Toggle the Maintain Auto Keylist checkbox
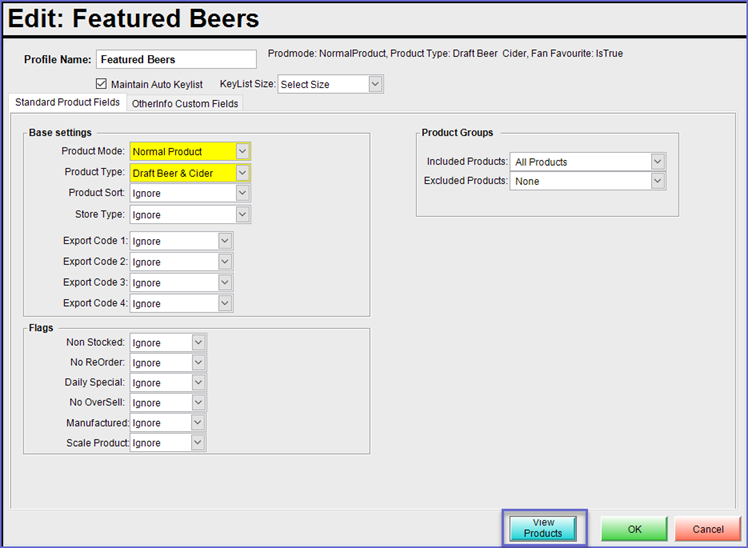The image size is (748, 548). [101, 84]
